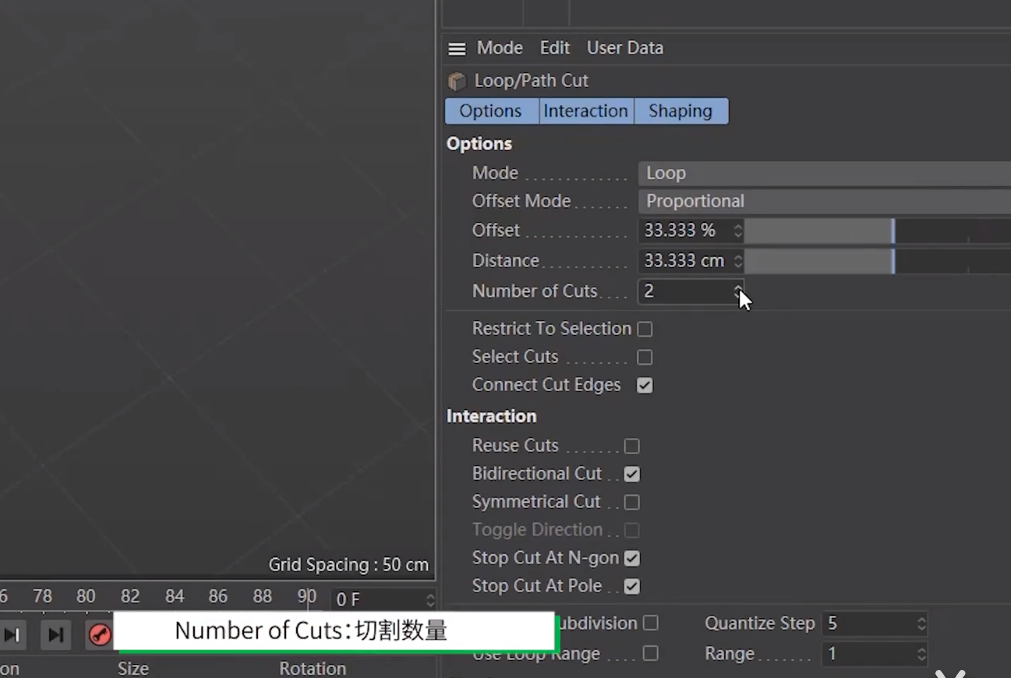Open the Edit menu
Image resolution: width=1011 pixels, height=678 pixels.
click(x=555, y=48)
